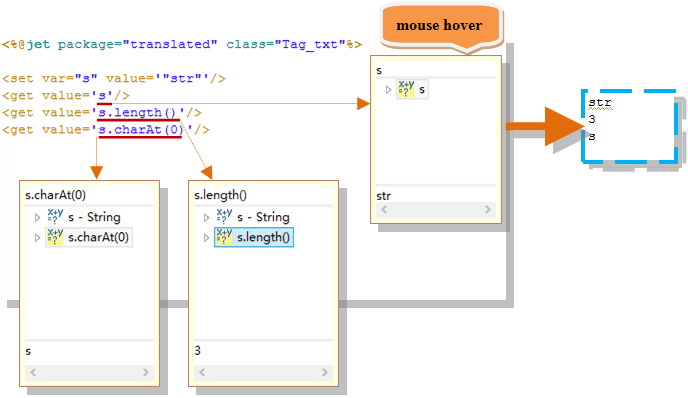The height and width of the screenshot is (398, 688).
Task: Click variable icon of 's - String' in s.charAt(0) popup
Action: (55, 217)
